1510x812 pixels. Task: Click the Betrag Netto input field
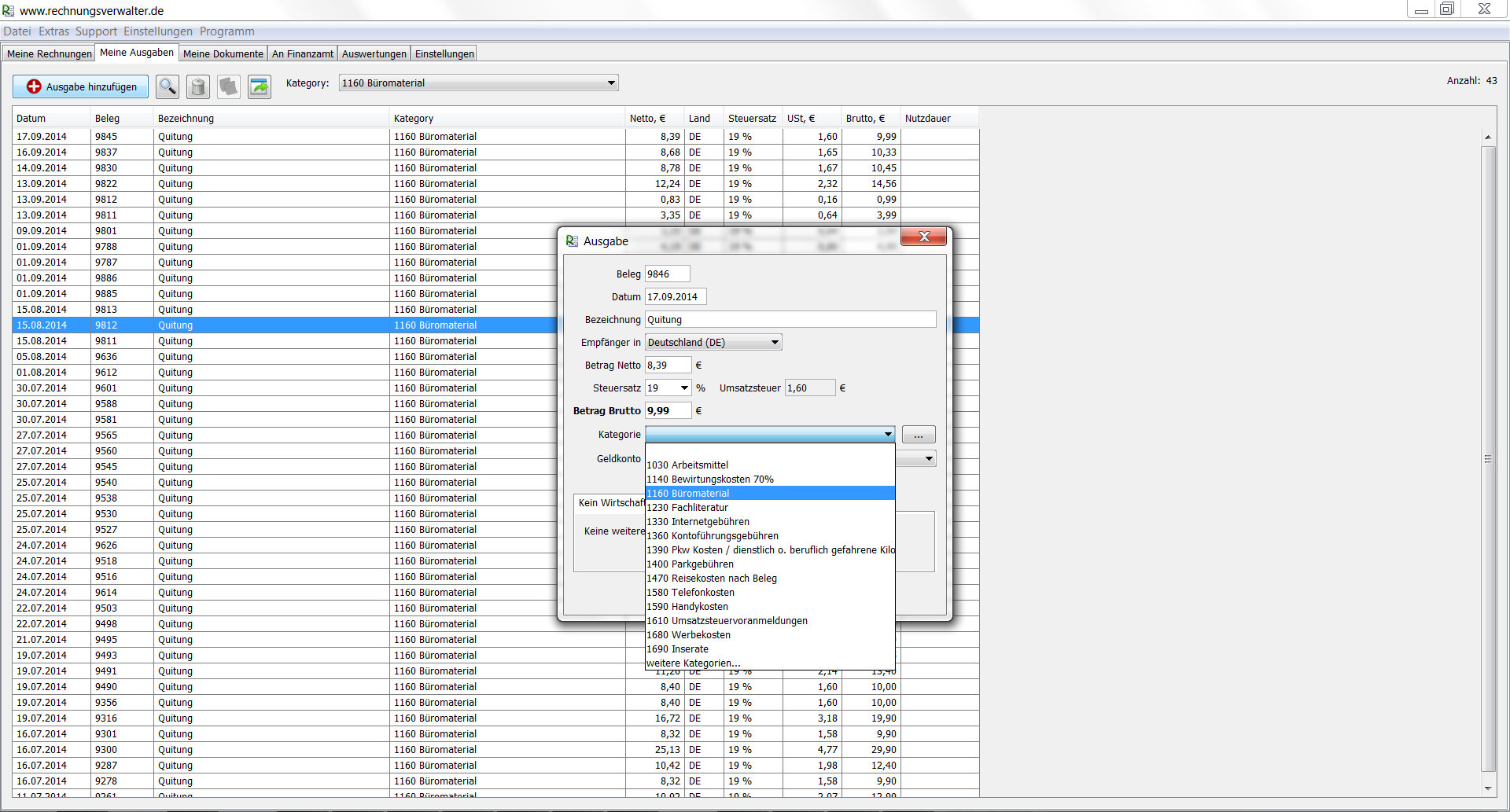[668, 366]
